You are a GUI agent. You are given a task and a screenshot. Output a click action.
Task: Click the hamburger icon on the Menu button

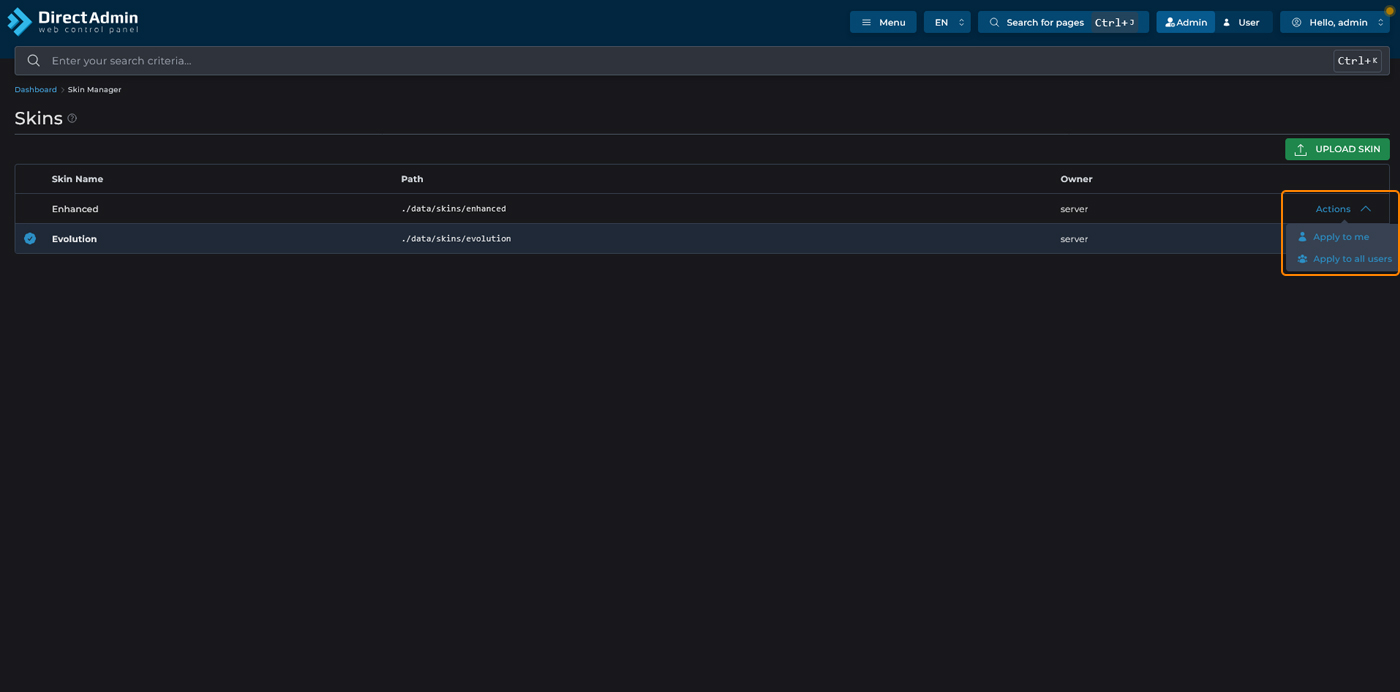coord(866,22)
